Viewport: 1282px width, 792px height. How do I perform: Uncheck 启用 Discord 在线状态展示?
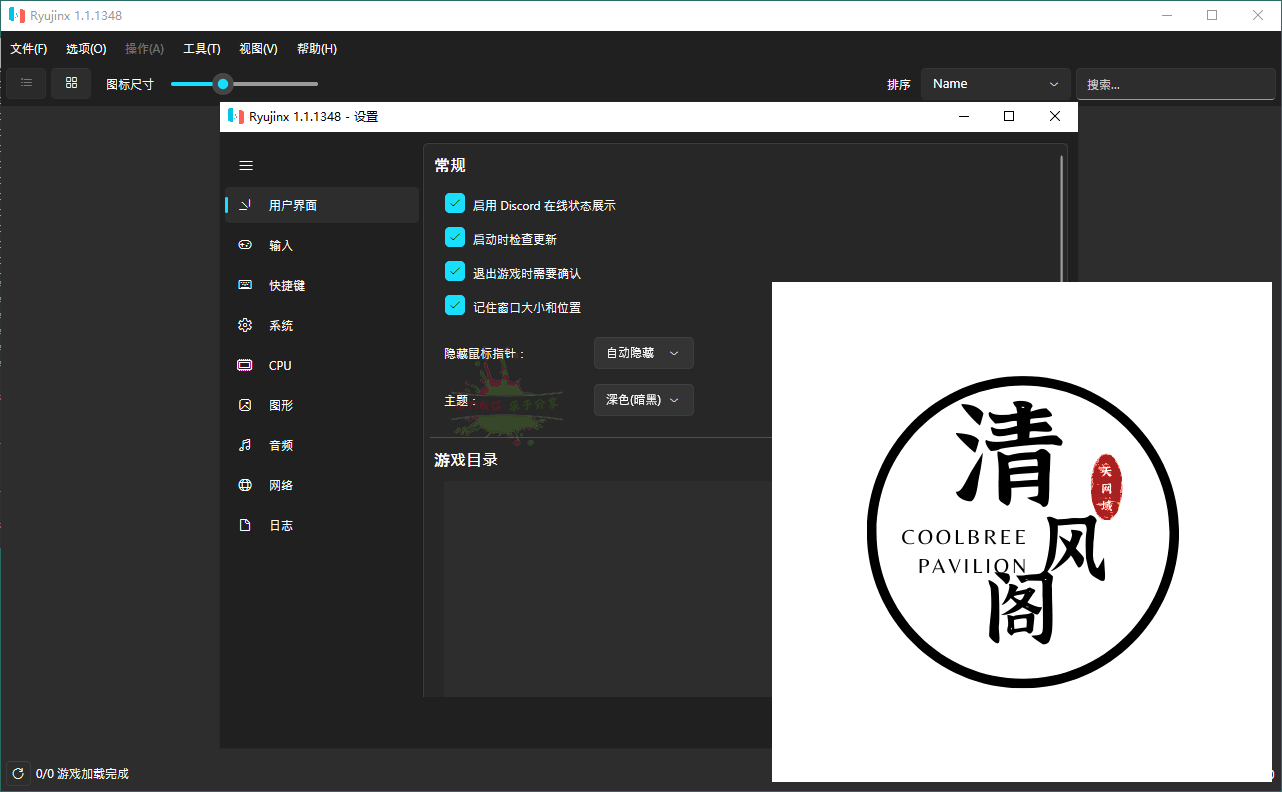point(455,204)
